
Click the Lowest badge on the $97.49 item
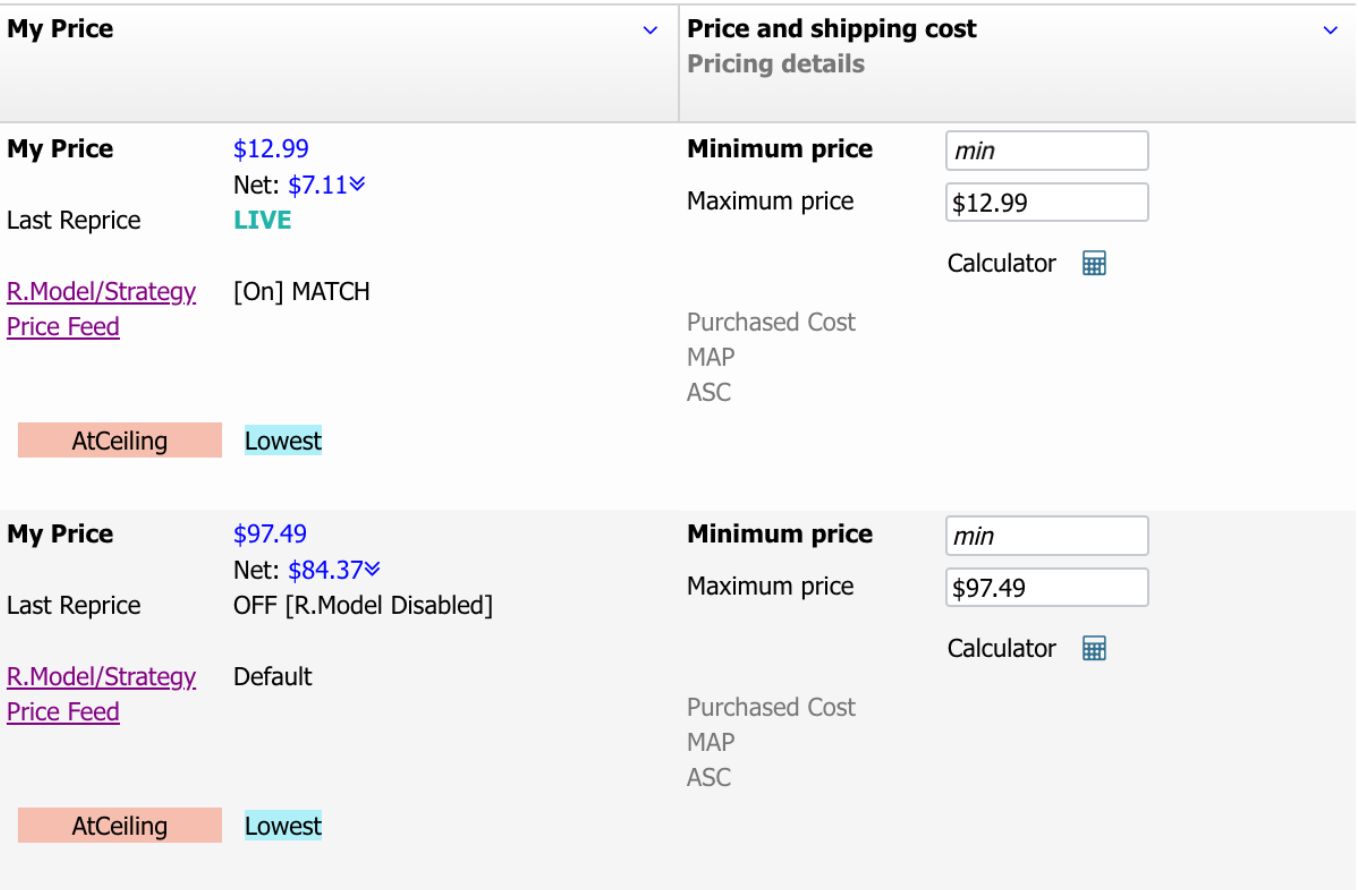coord(283,826)
